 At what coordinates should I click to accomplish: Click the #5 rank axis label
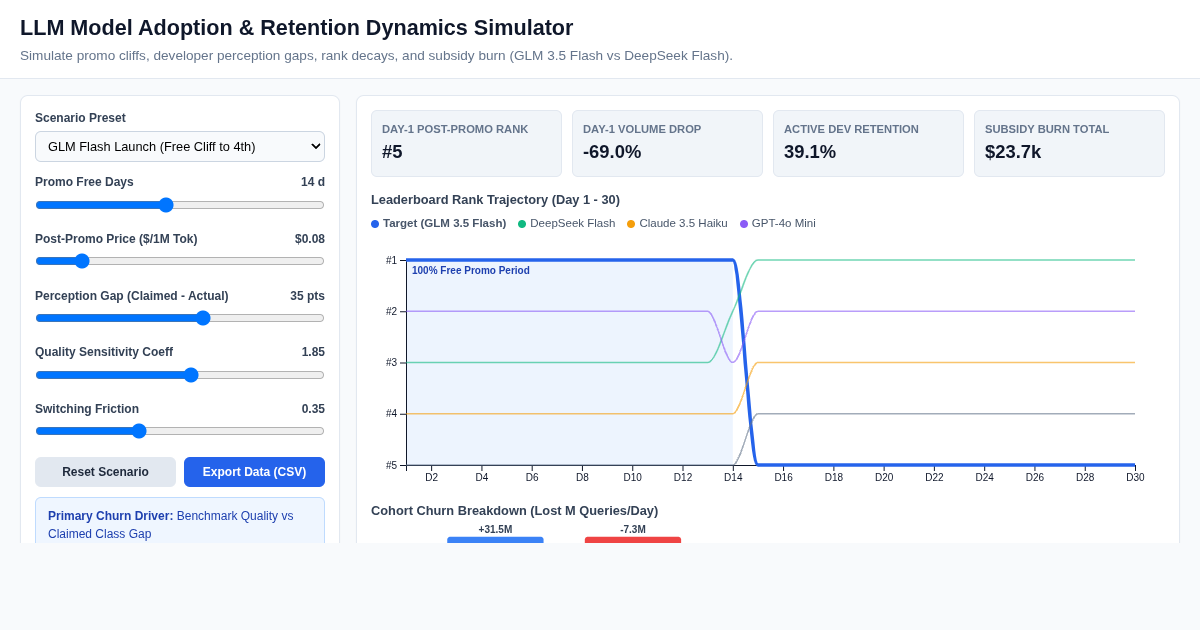click(391, 465)
